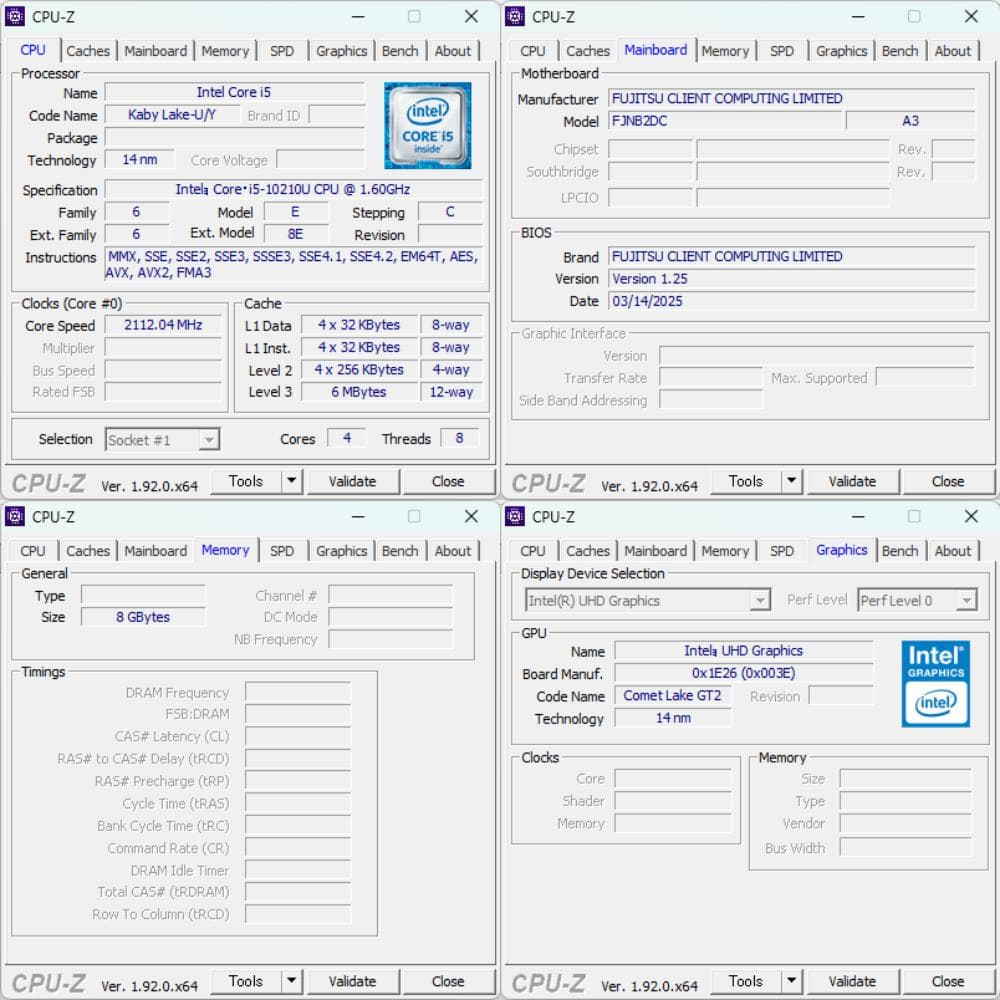1000x1000 pixels.
Task: Click the CPU-Z logo in the Memory window status bar
Action: 47,981
